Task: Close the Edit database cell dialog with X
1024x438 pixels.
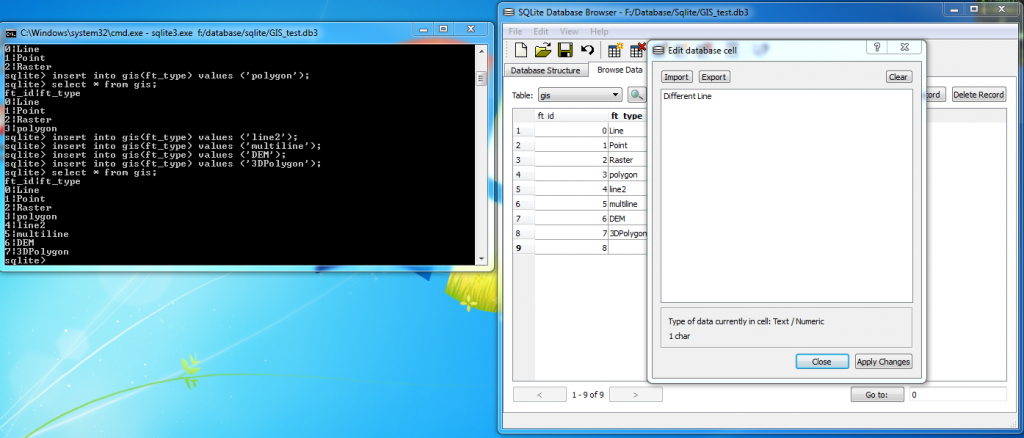Action: click(x=904, y=47)
